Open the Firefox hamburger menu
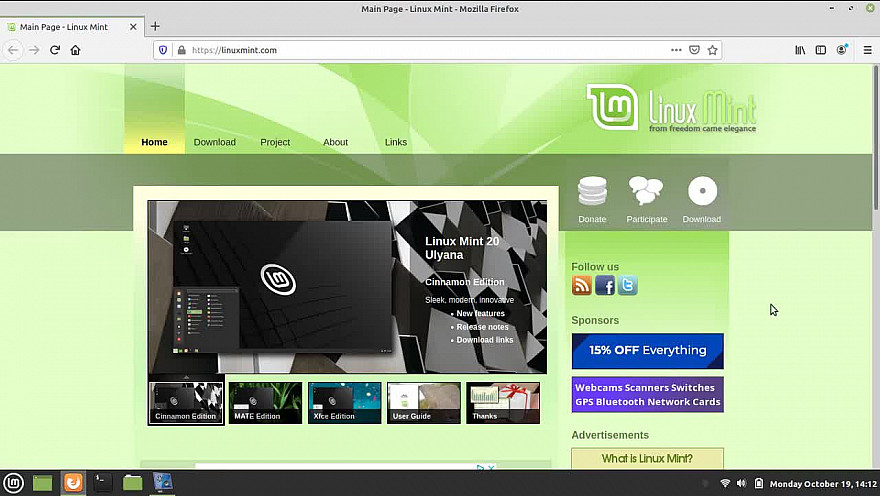This screenshot has height=496, width=880. 867,50
